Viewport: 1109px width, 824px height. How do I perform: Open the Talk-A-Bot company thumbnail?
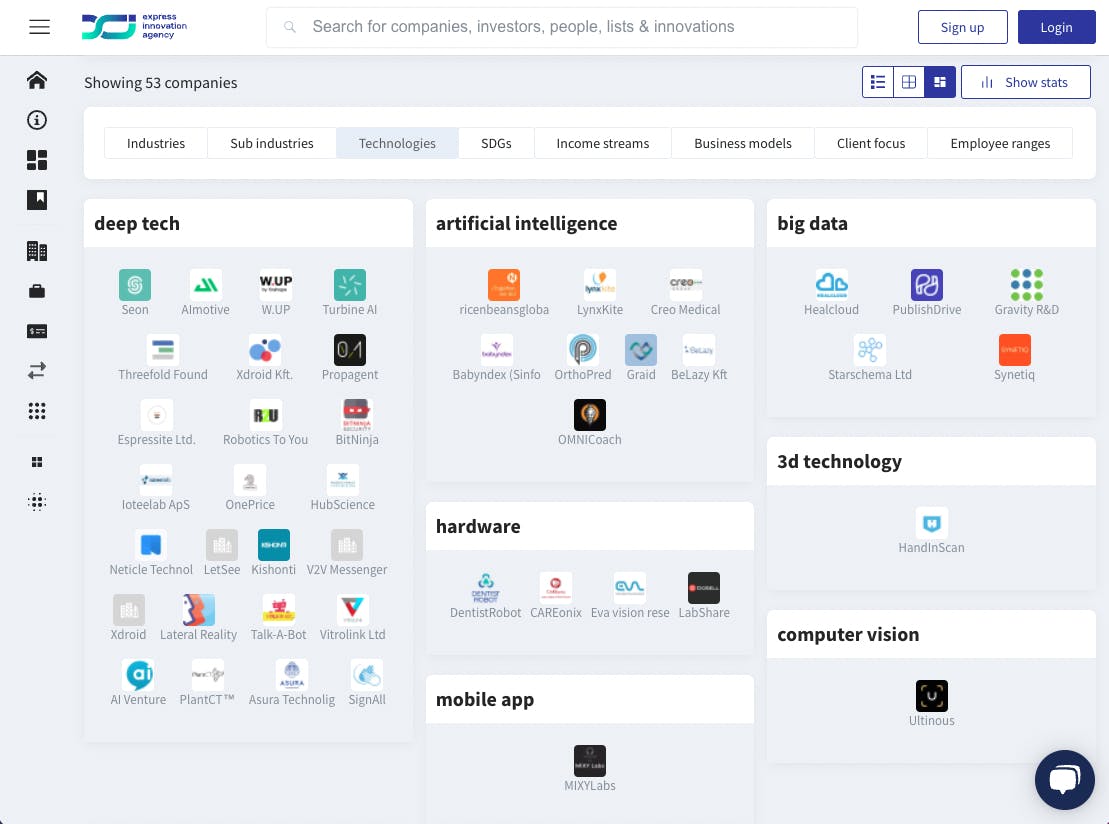coord(279,610)
